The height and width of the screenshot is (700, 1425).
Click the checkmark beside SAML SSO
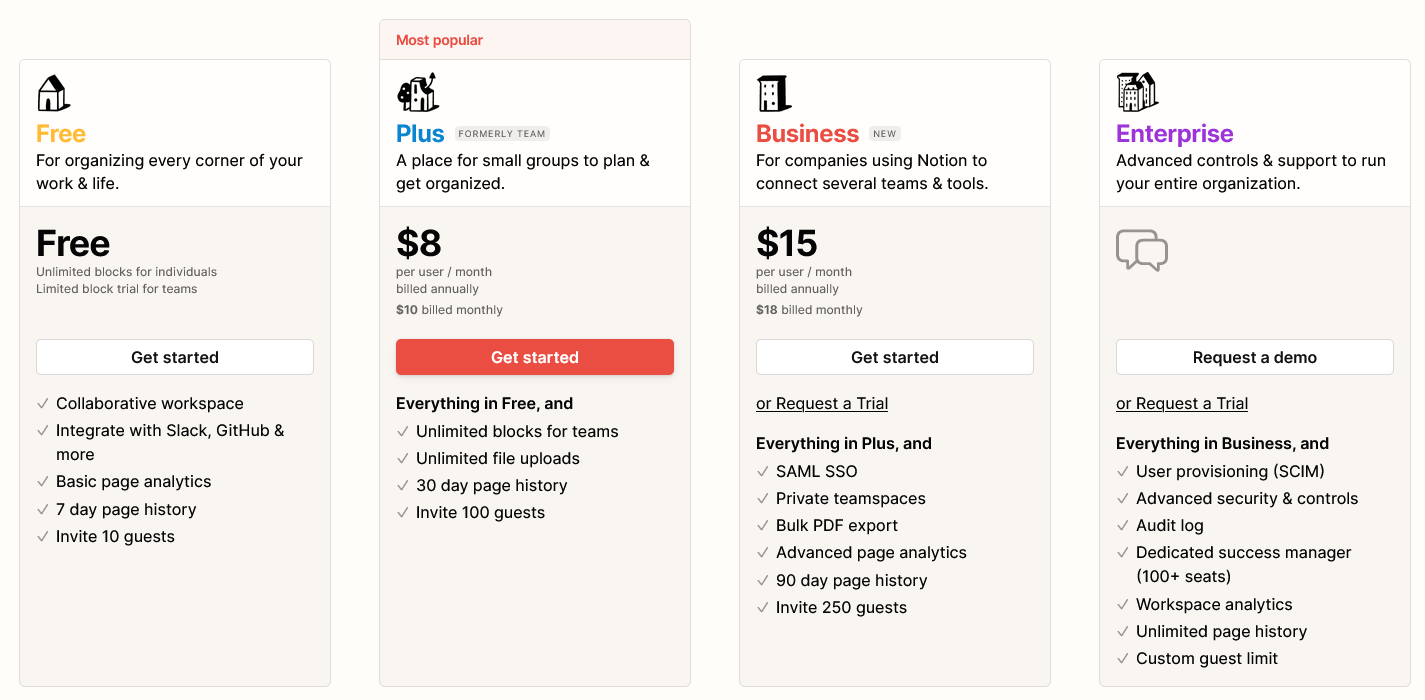point(763,472)
